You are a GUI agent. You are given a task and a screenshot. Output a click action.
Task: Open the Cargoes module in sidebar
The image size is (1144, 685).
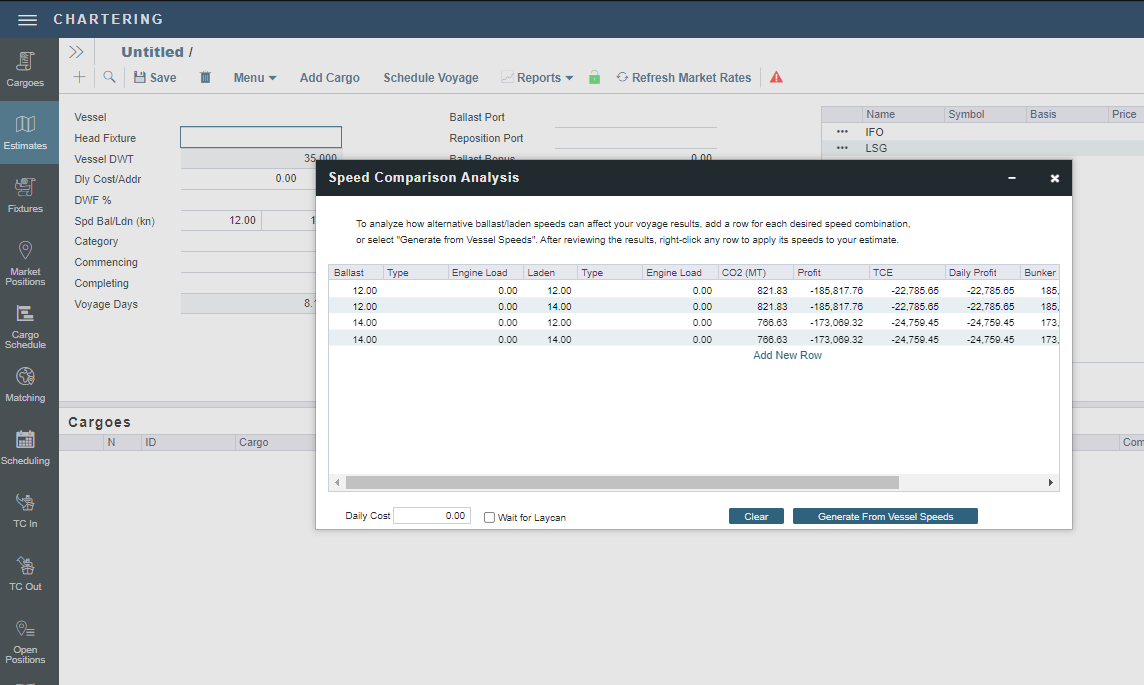point(25,68)
